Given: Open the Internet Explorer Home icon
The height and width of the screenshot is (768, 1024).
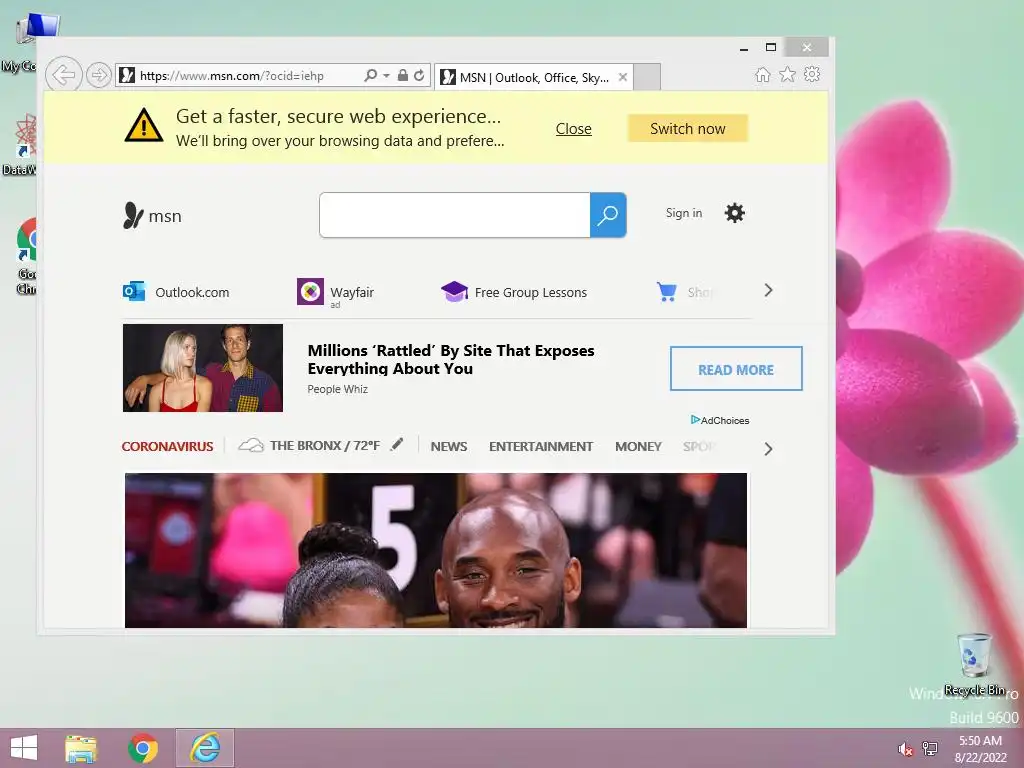Looking at the screenshot, I should pos(762,74).
